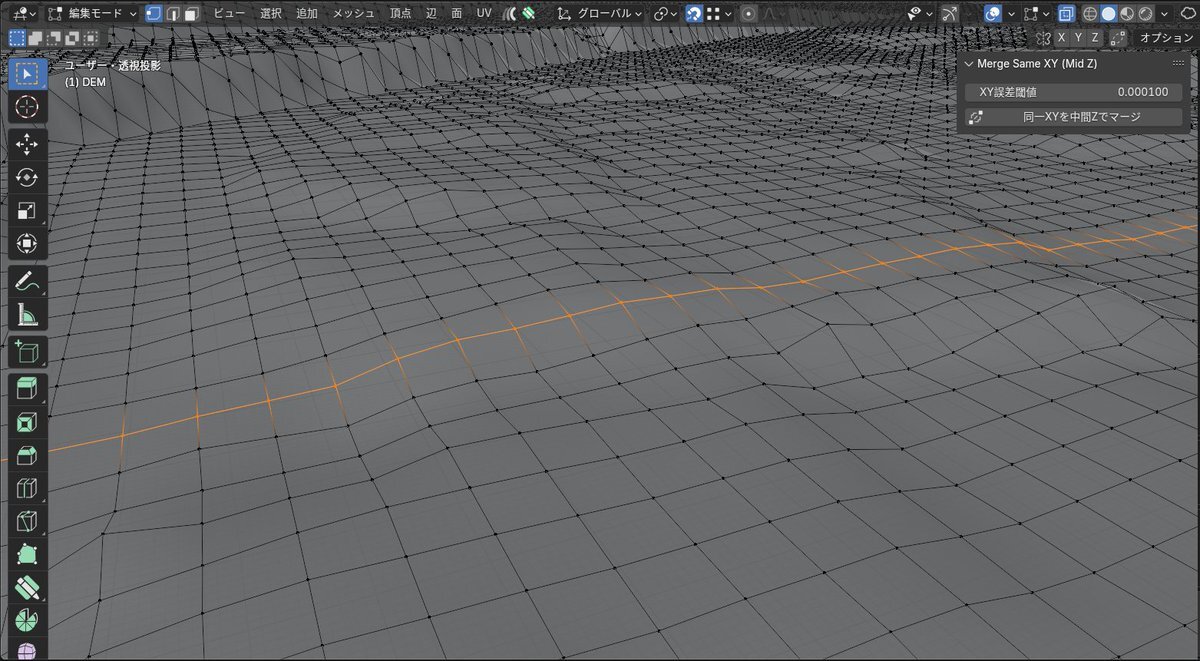Switch to material preview shading
The width and height of the screenshot is (1200, 661).
point(1126,14)
